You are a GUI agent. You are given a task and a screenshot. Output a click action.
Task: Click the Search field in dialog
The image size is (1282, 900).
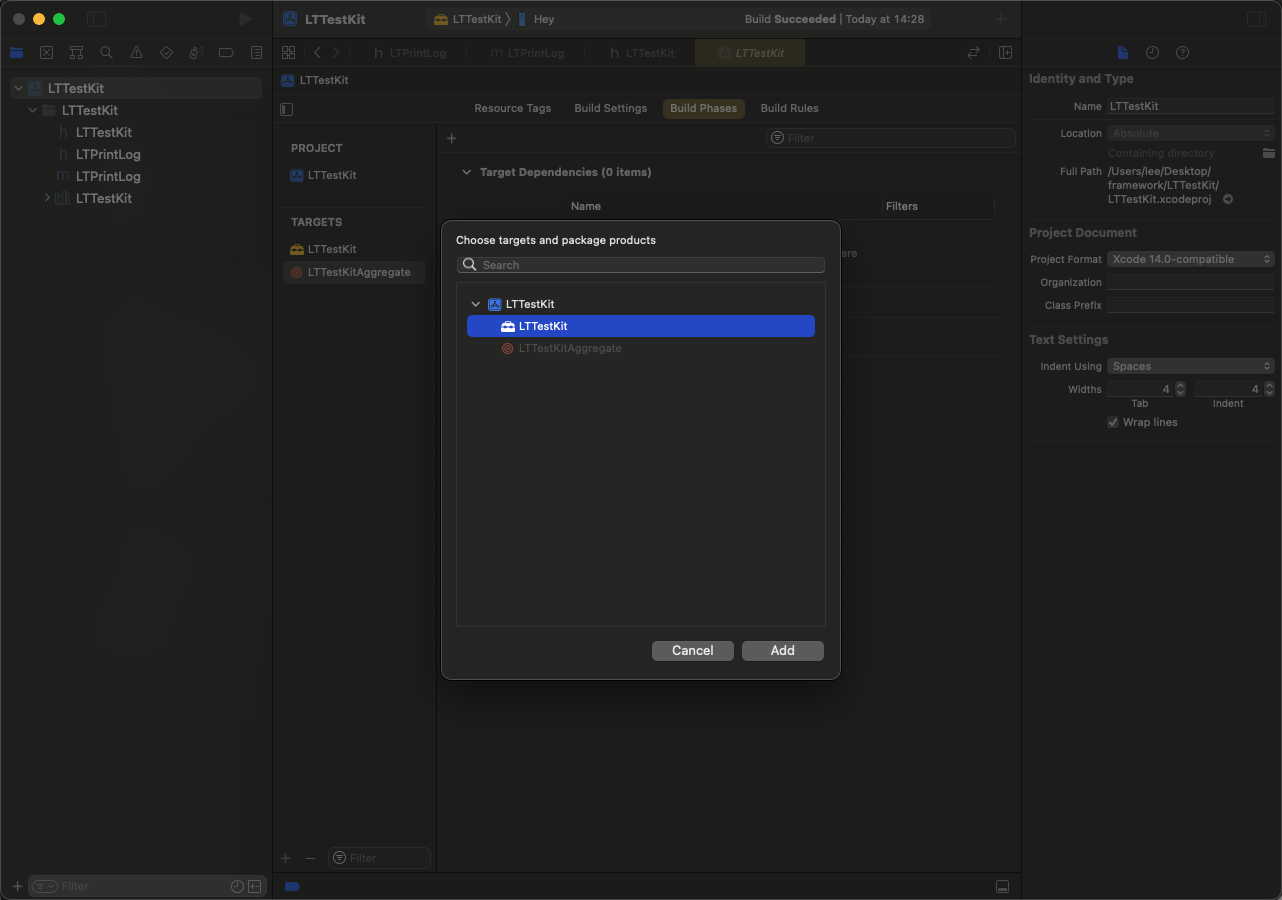coord(641,265)
